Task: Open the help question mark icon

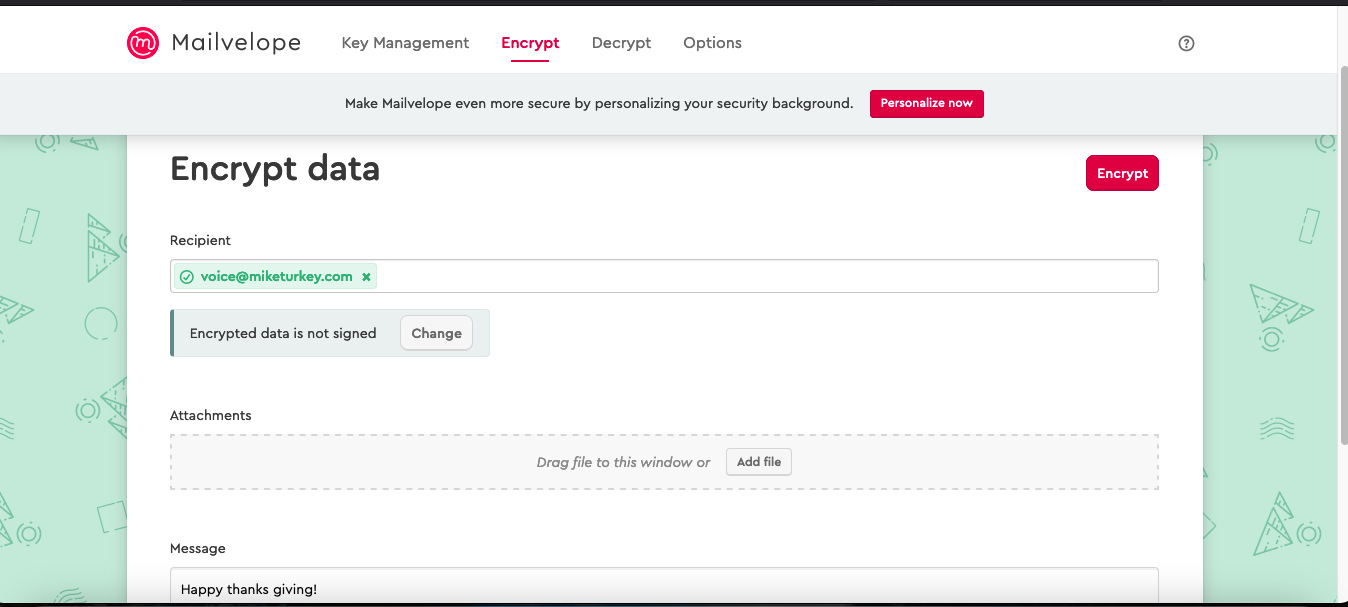Action: pos(1187,43)
